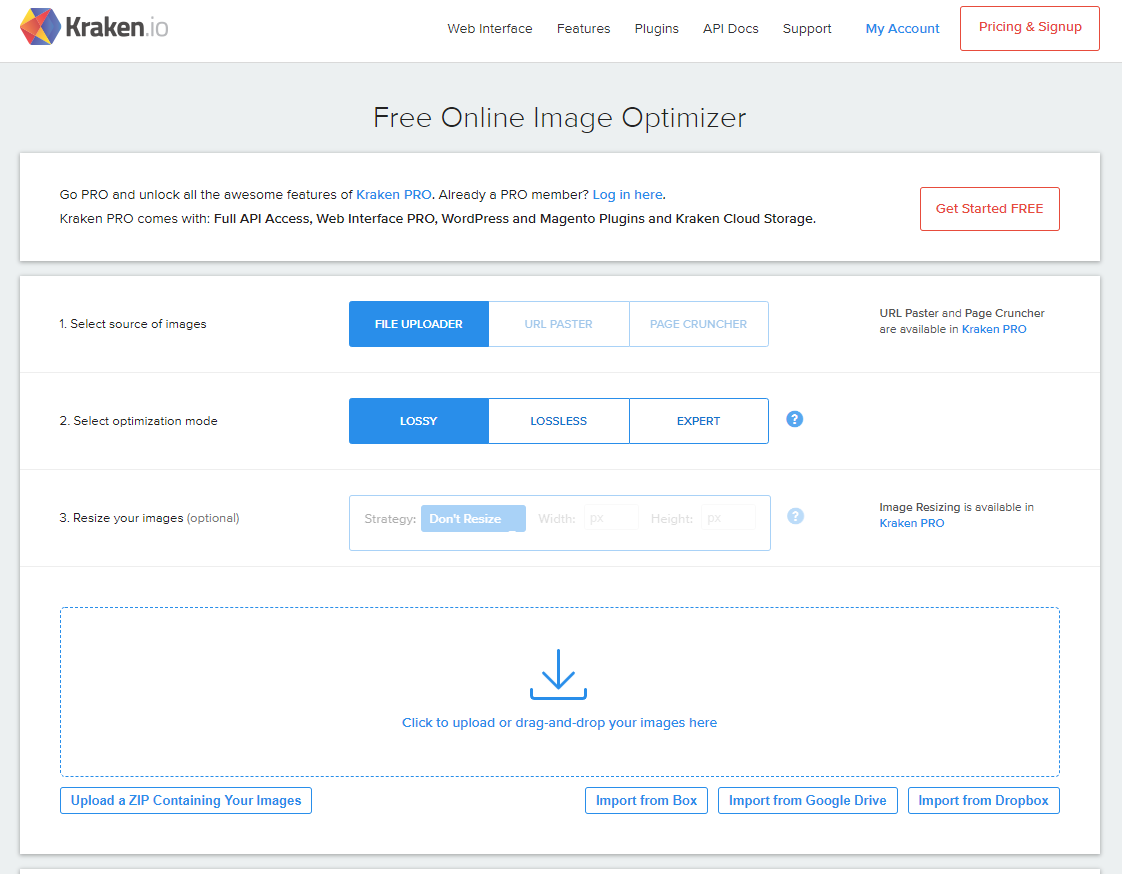
Task: Open image resizing help question icon
Action: pos(795,516)
